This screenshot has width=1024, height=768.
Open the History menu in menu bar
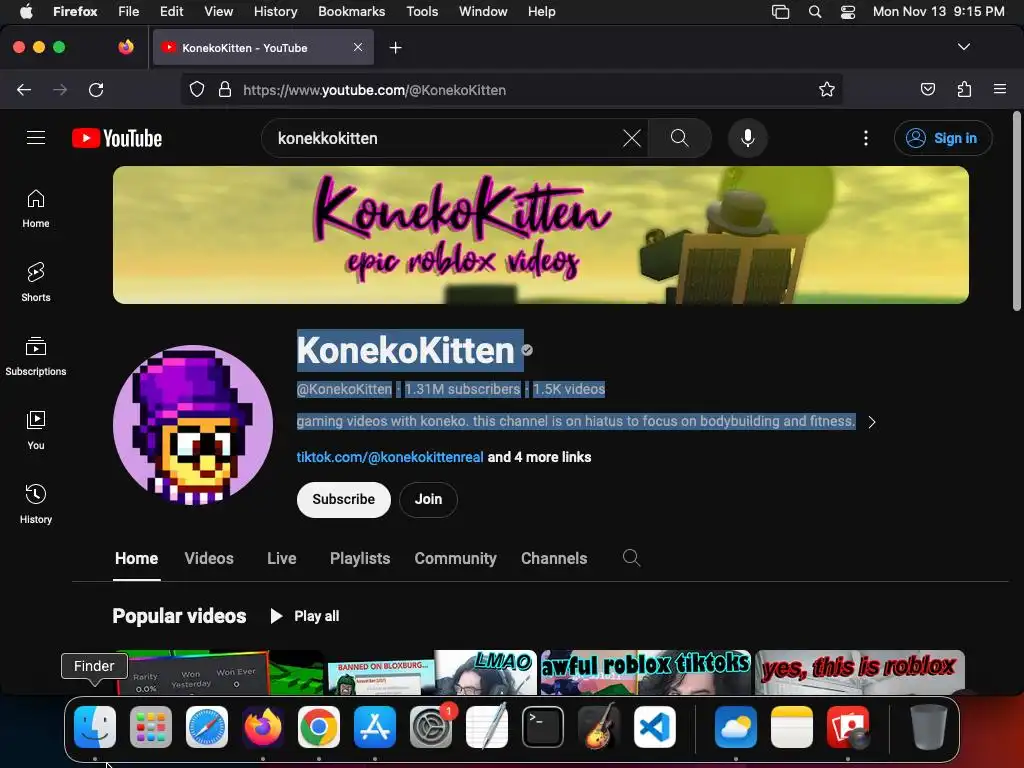pos(275,11)
